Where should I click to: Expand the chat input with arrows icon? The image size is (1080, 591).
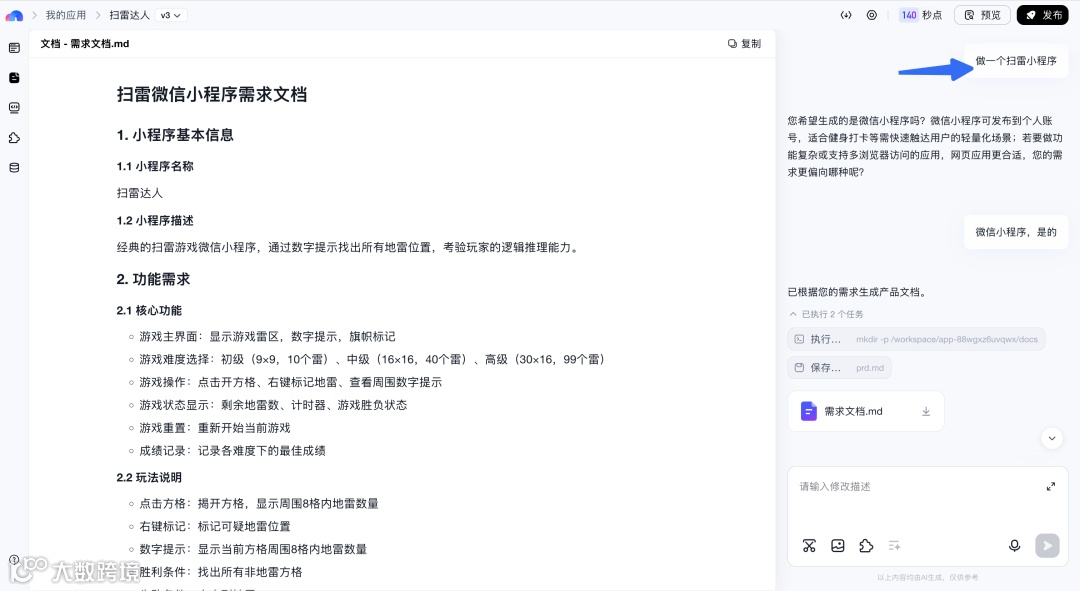click(1051, 486)
